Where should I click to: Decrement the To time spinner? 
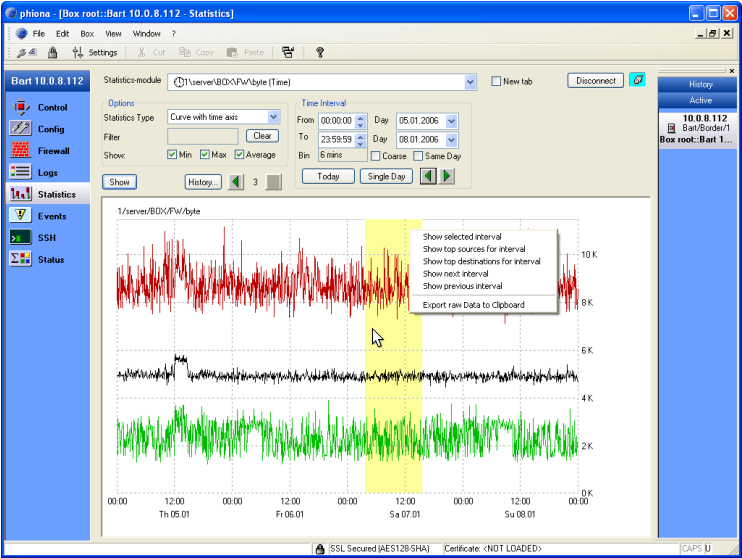click(361, 144)
